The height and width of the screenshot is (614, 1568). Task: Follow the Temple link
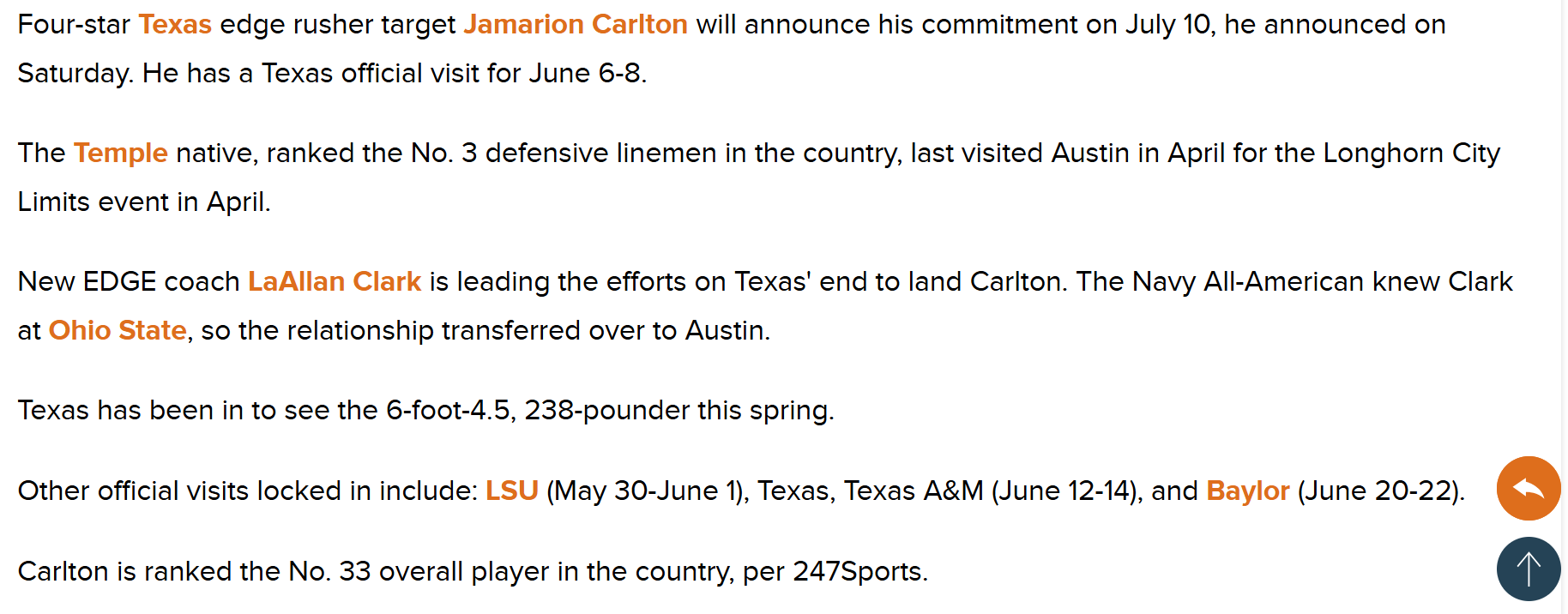point(120,153)
